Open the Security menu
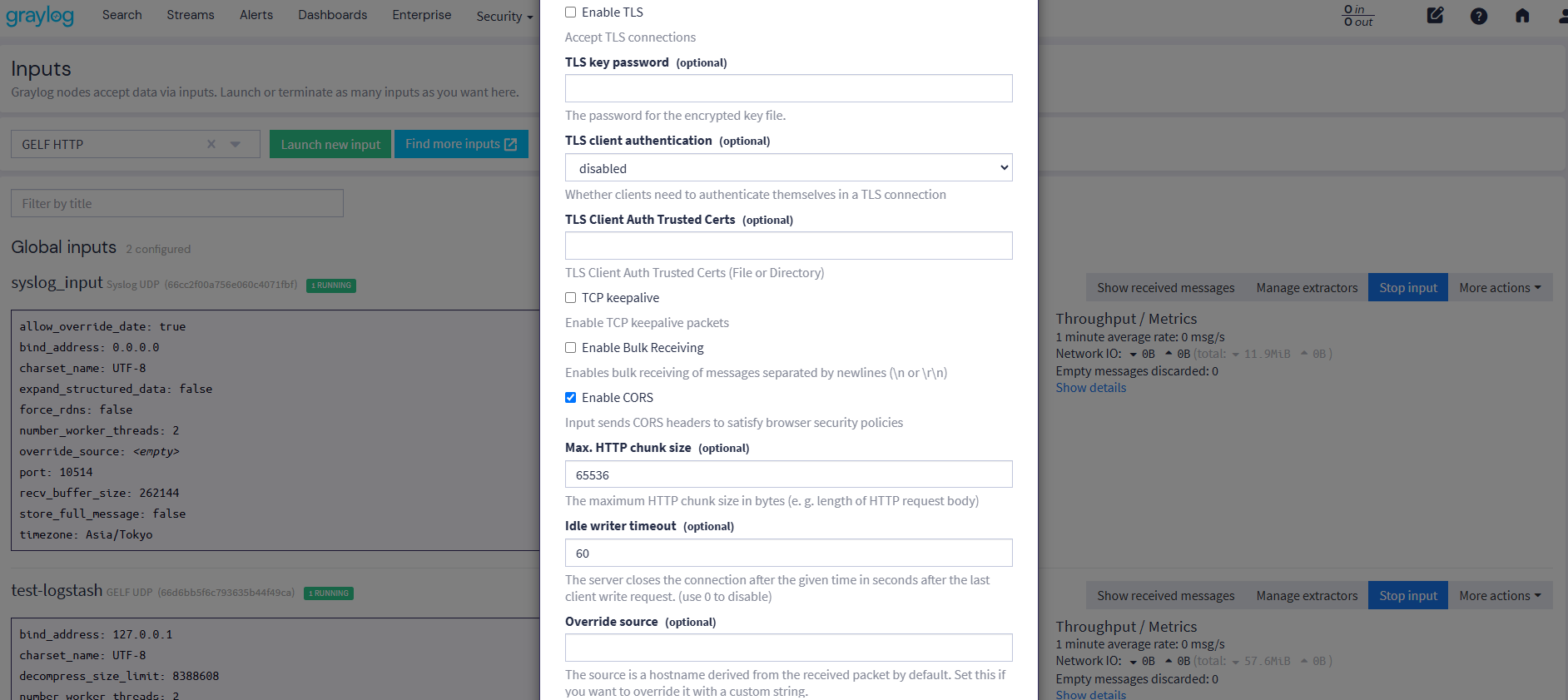 click(x=504, y=17)
